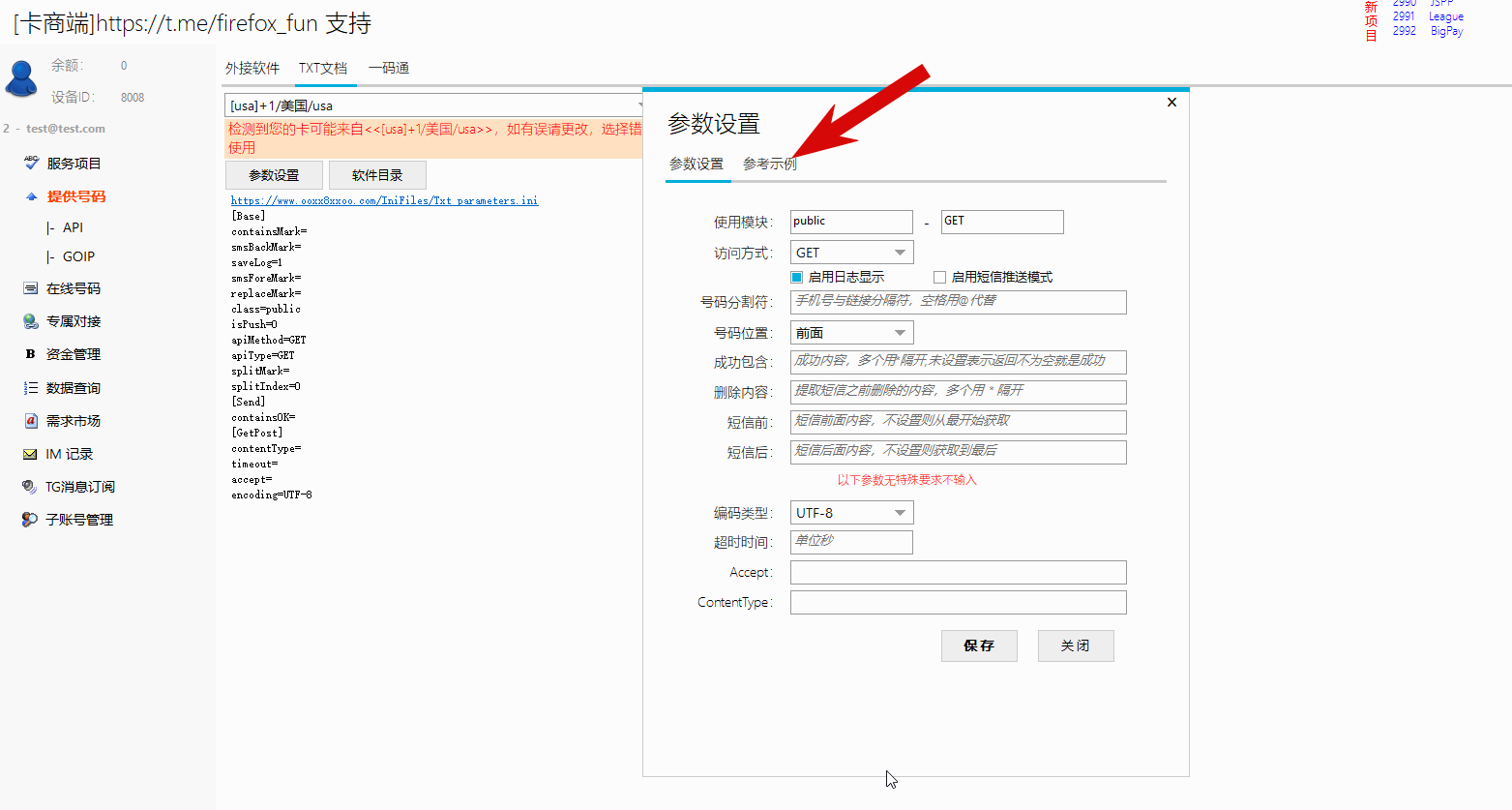The height and width of the screenshot is (810, 1512).
Task: Open 数据查询 in the sidebar
Action: [x=74, y=388]
